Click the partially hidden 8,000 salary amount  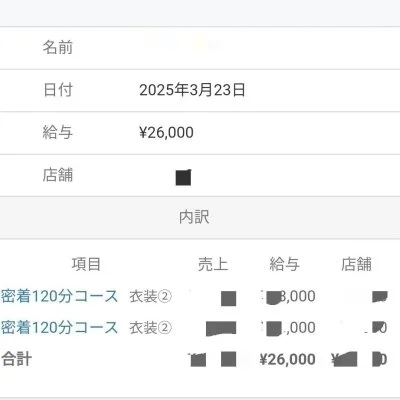pyautogui.click(x=288, y=296)
